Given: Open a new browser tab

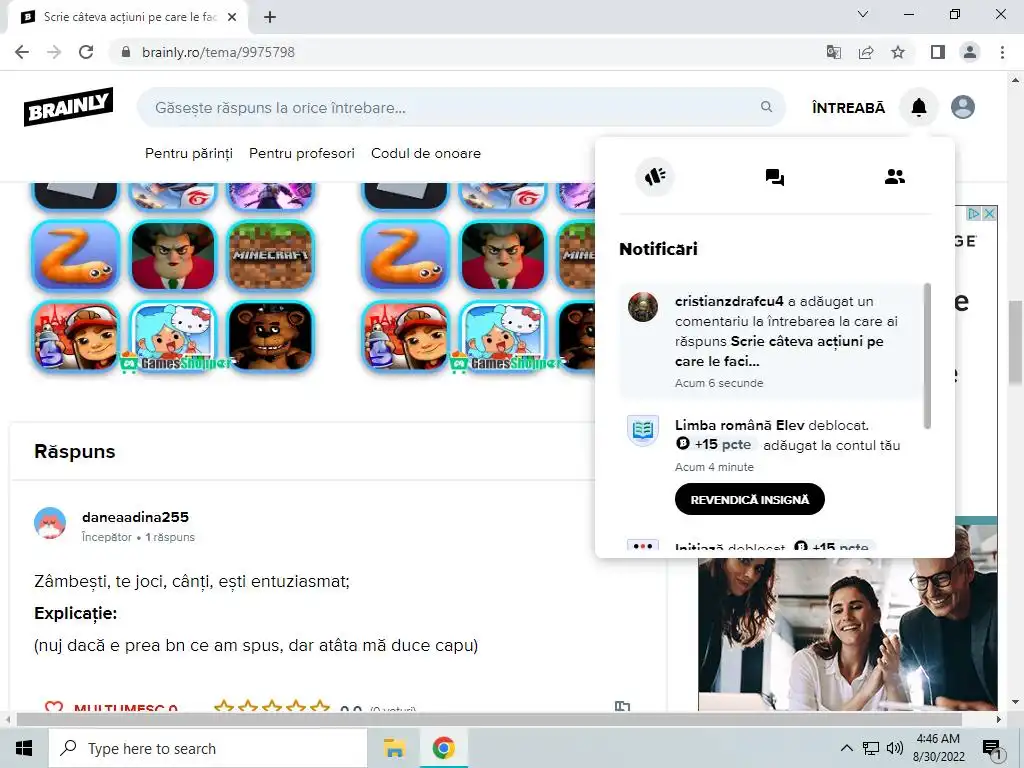Looking at the screenshot, I should pyautogui.click(x=270, y=18).
